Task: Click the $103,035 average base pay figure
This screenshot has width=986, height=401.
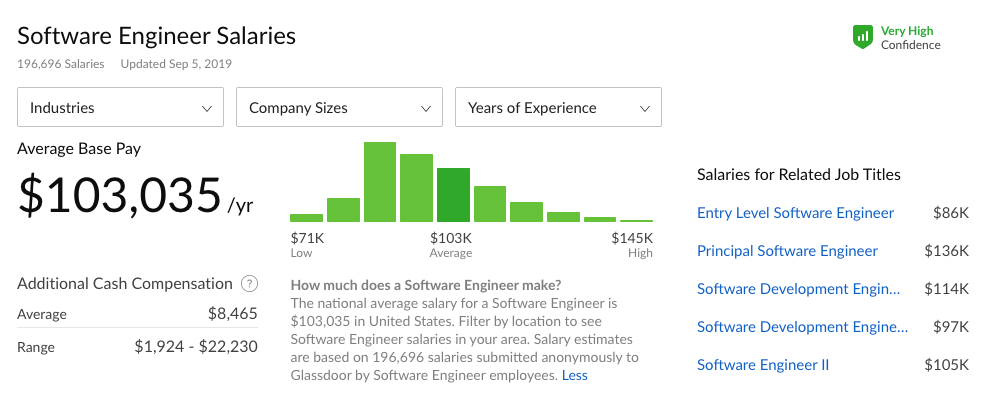Action: point(120,196)
